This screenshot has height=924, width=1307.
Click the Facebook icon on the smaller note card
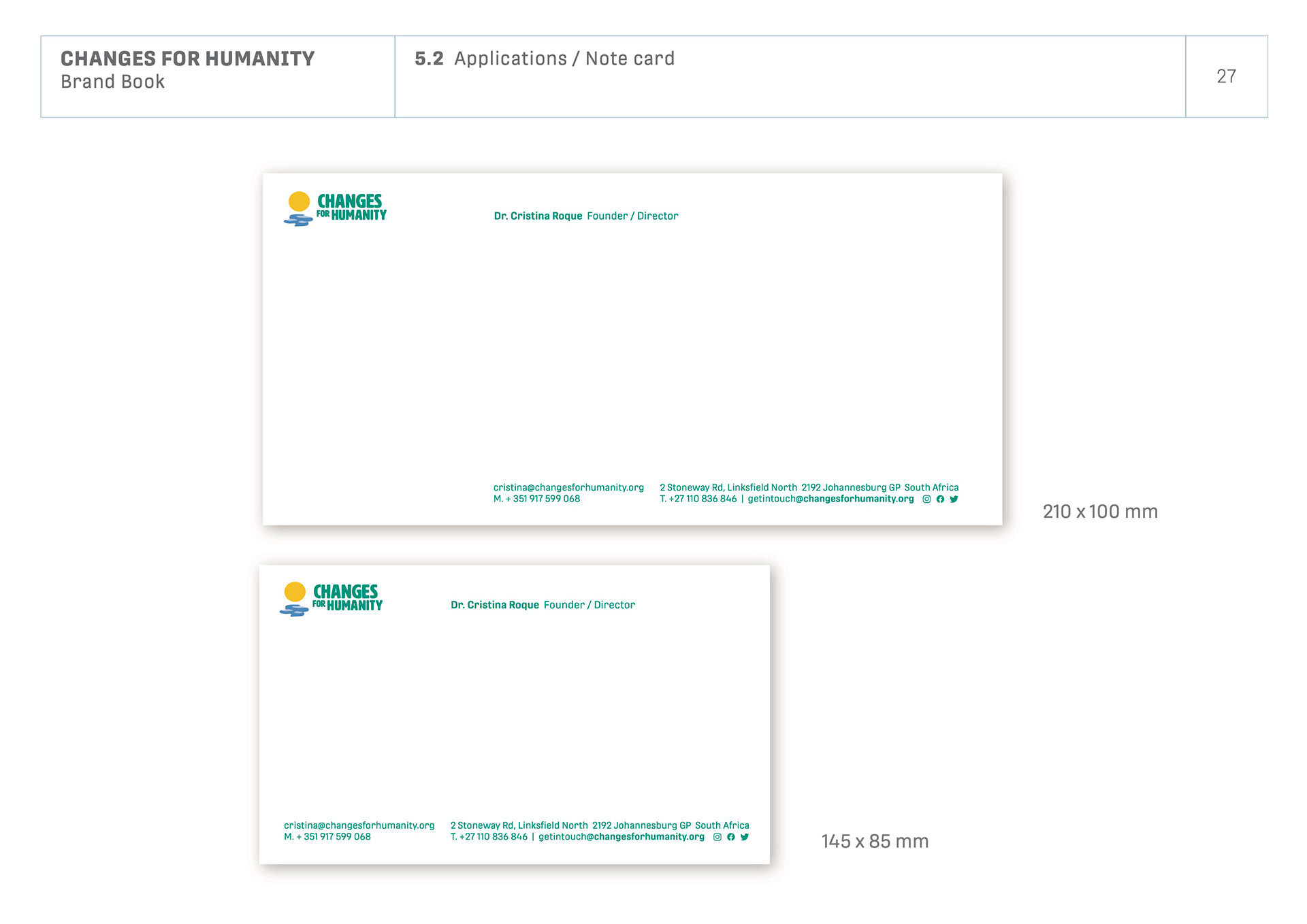[730, 837]
